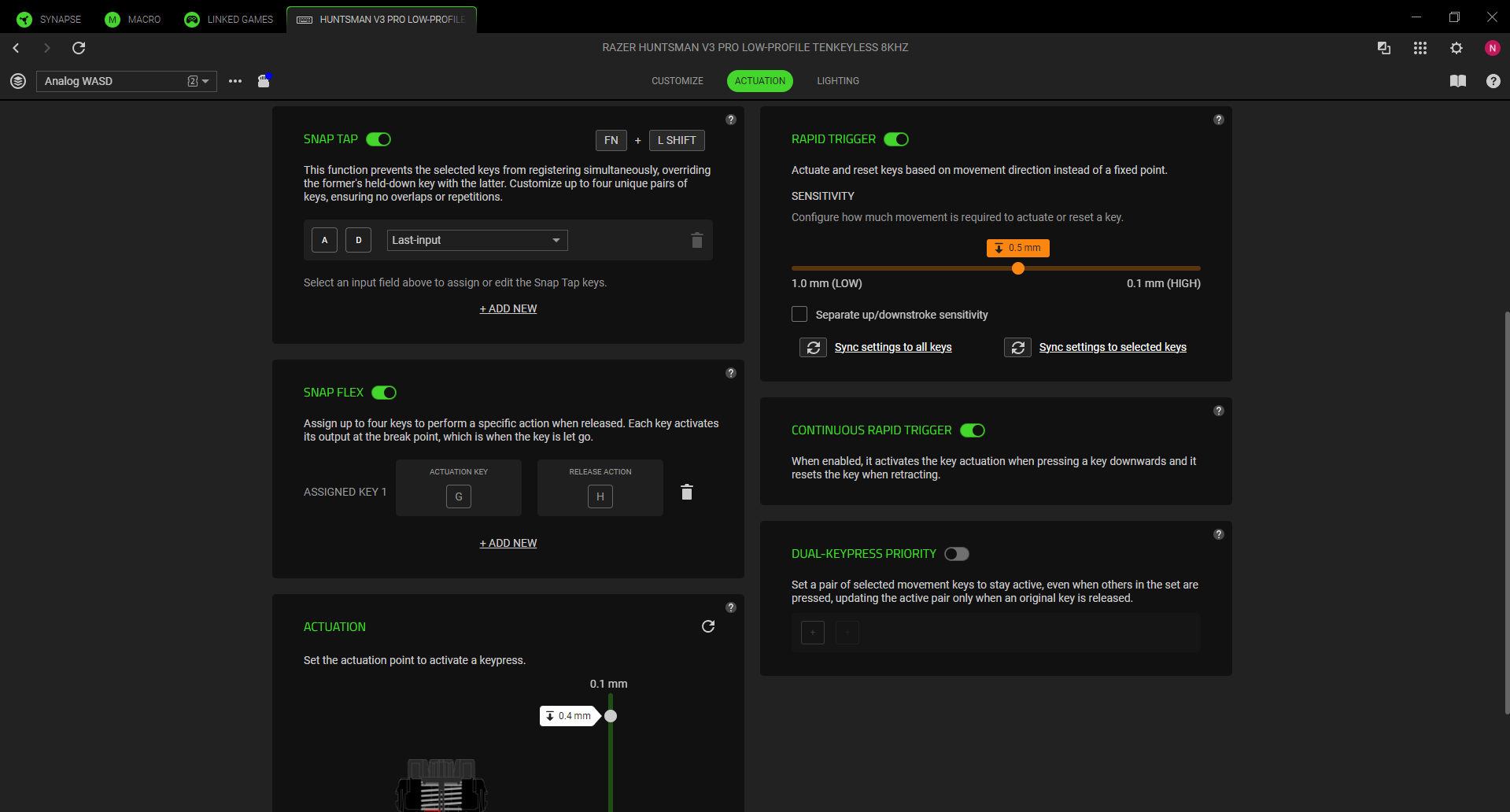This screenshot has width=1510, height=812.
Task: Click the actuation point slider handle
Action: 611,716
